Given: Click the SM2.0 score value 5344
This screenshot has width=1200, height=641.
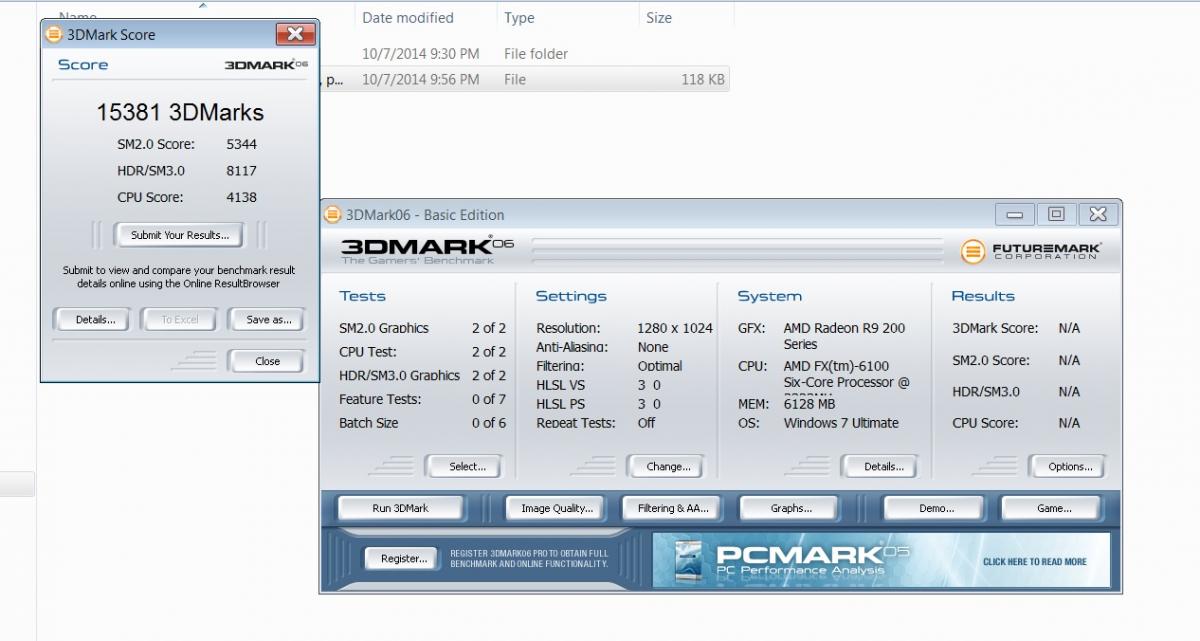Looking at the screenshot, I should (242, 144).
